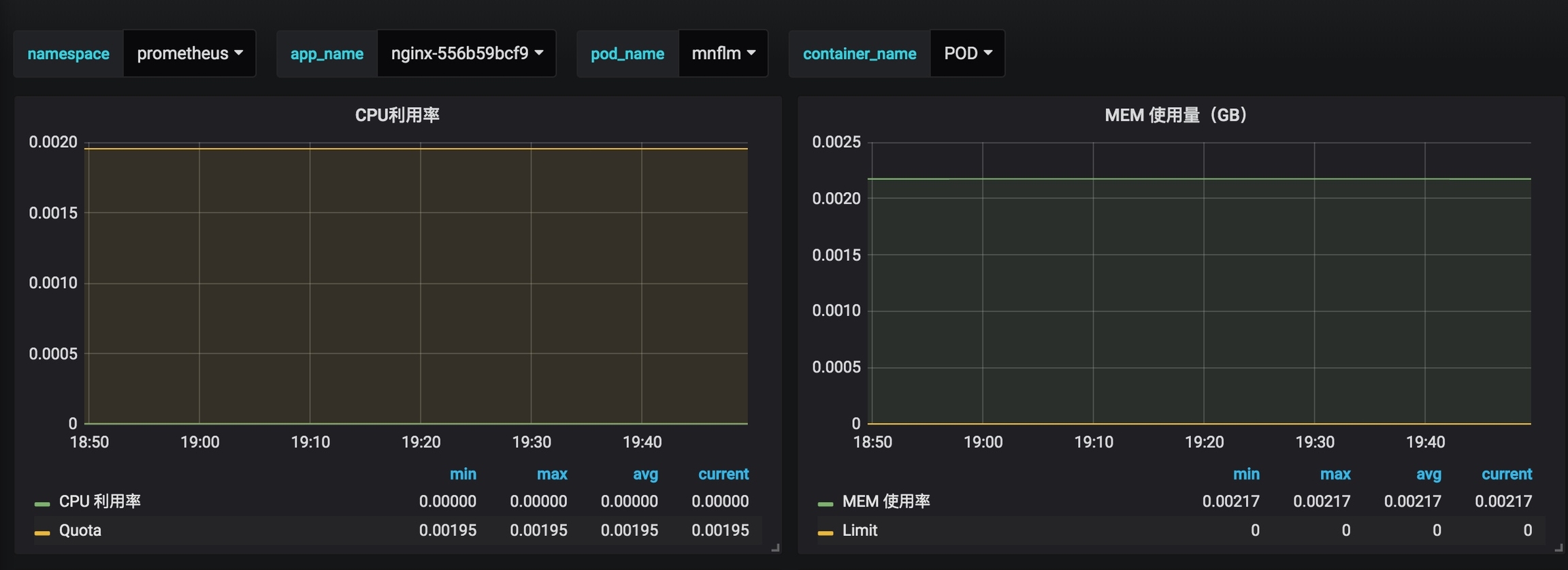1568x570 pixels.
Task: Click the green CPU 利用率 color swatch
Action: 42,504
